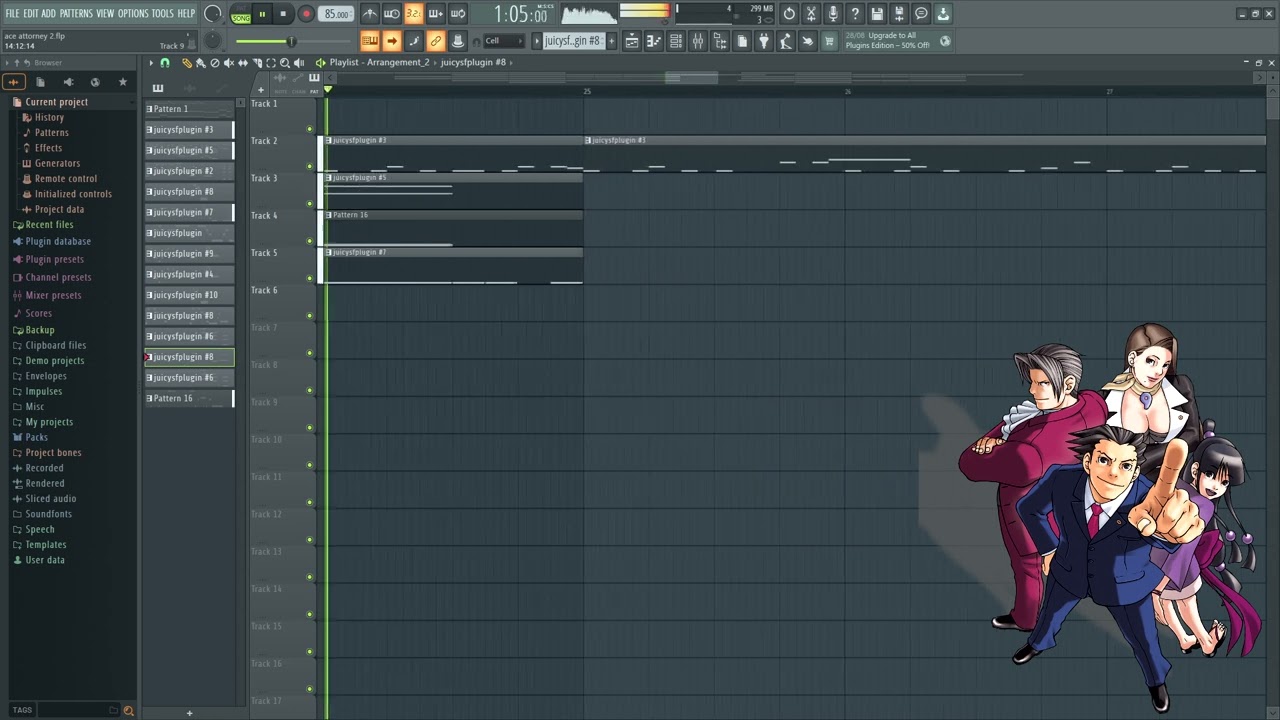
Task: Select the Mute tool in Playlist toolbar
Action: tap(229, 63)
